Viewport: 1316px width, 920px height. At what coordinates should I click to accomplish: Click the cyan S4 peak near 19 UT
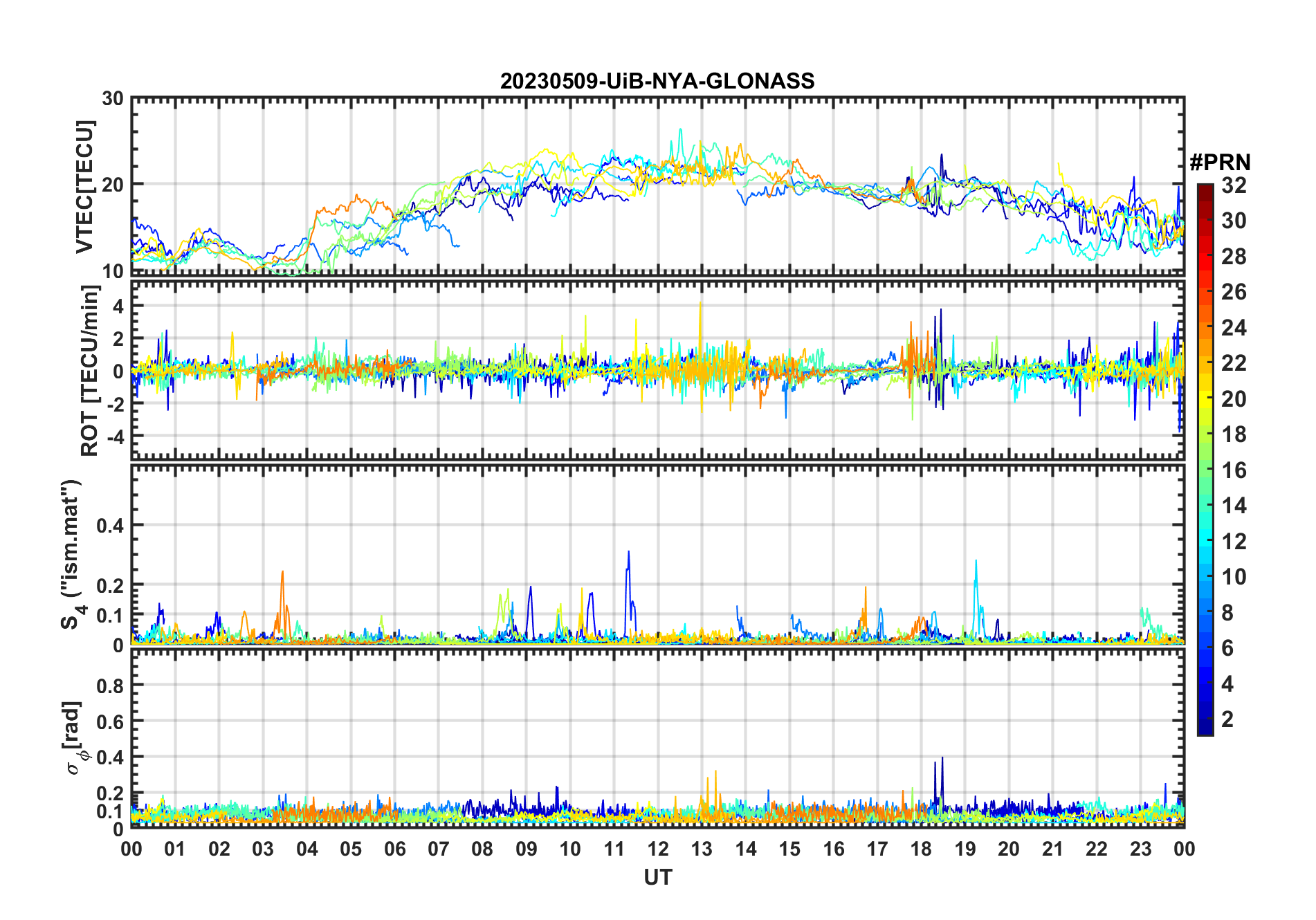976,562
